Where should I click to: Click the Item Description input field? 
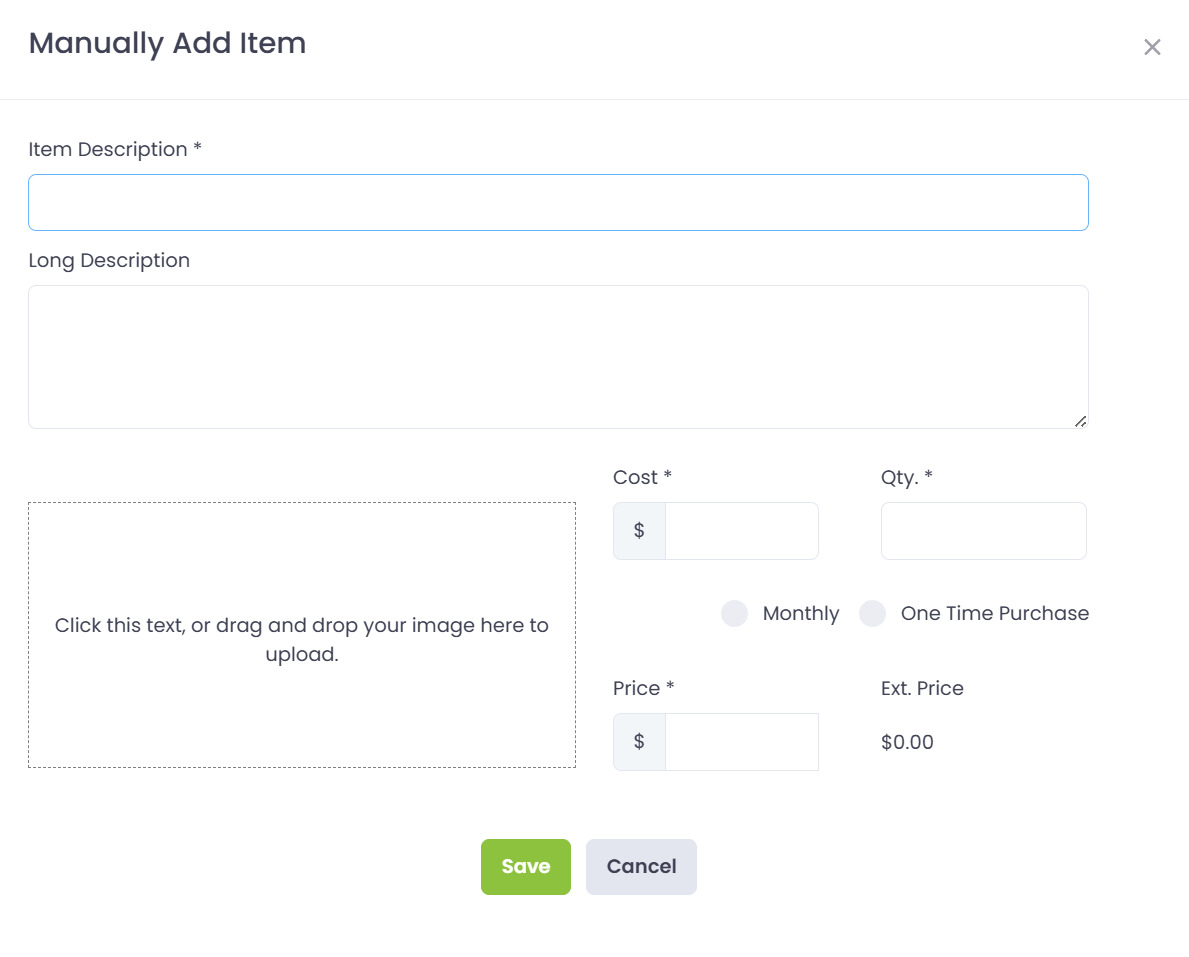[558, 203]
